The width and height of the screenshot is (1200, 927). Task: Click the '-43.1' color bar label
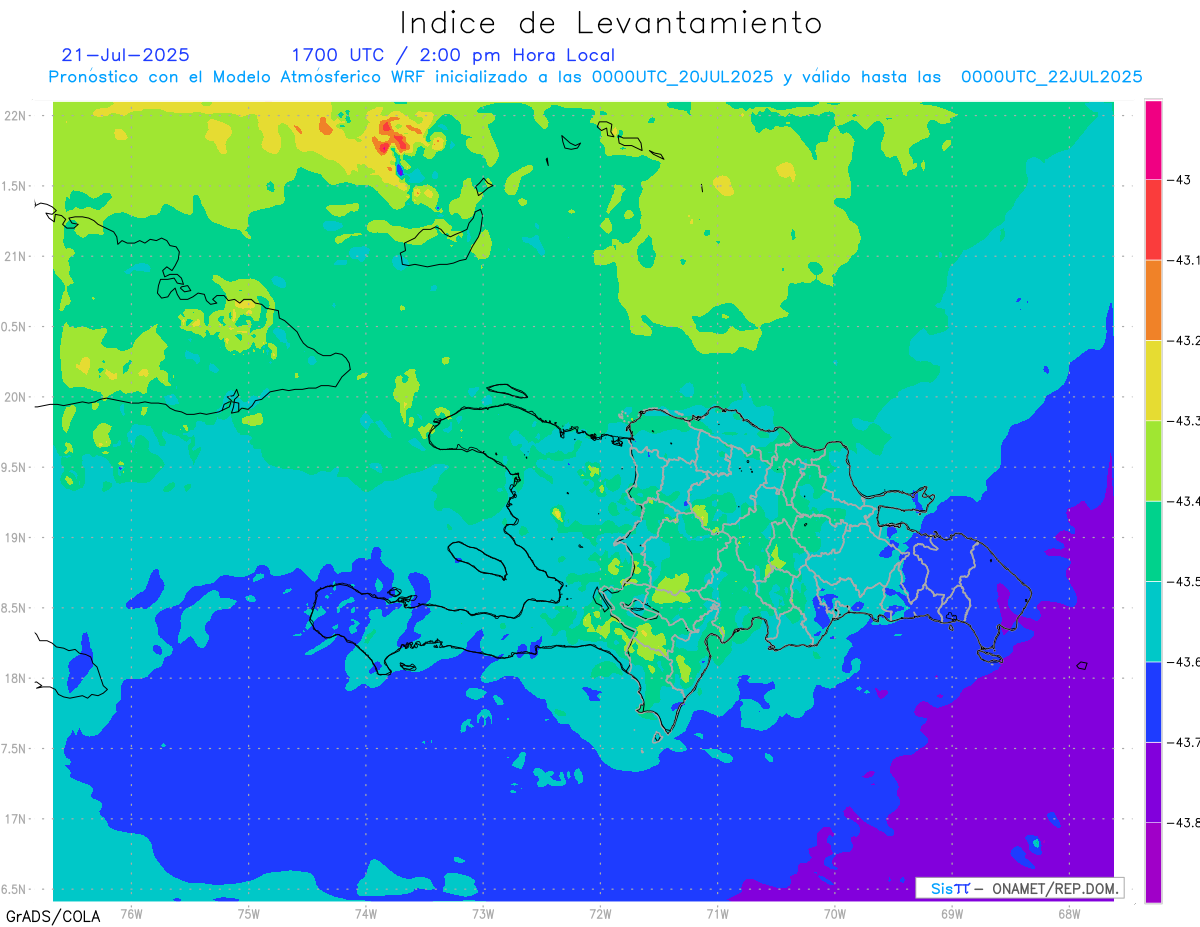[x=1185, y=260]
